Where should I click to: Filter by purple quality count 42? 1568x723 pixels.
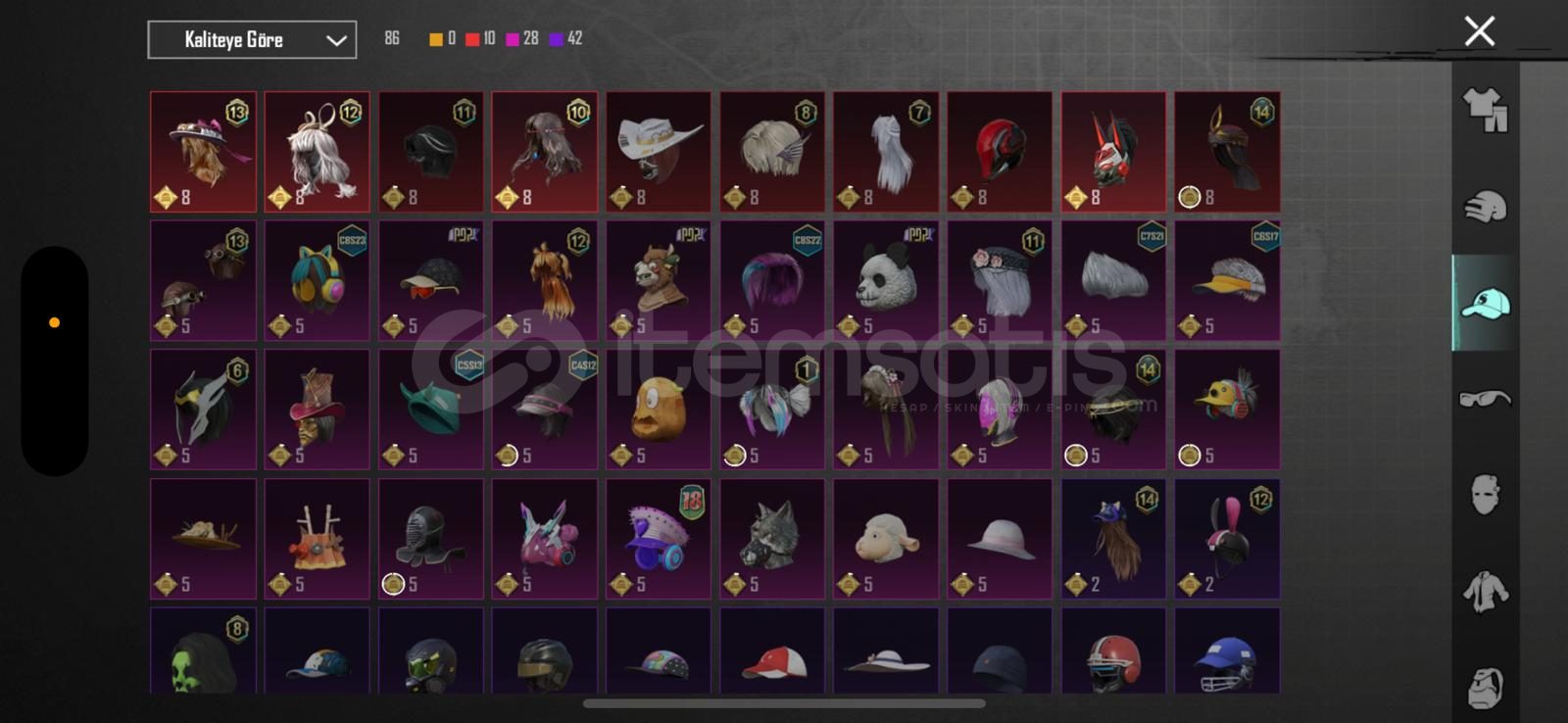(x=565, y=38)
